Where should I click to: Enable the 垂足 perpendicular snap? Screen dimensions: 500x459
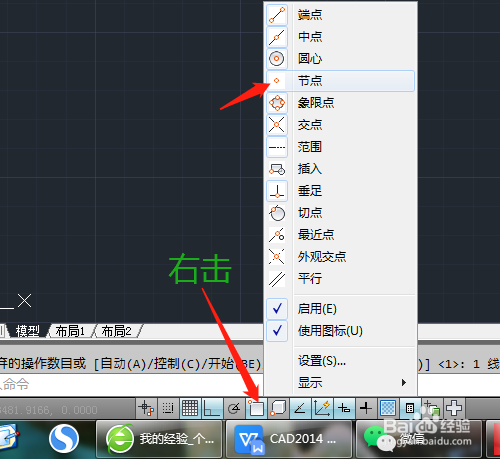(x=340, y=191)
